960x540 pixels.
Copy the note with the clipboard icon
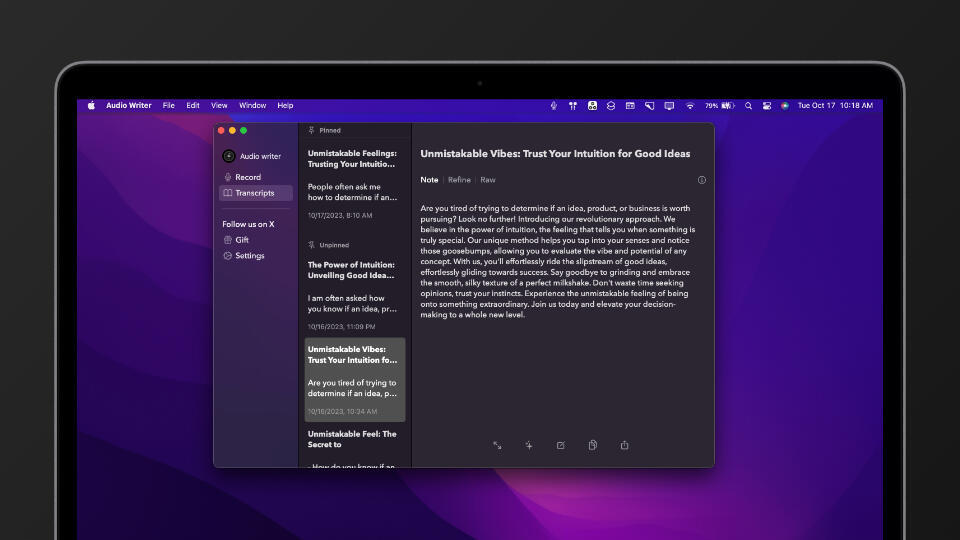[593, 445]
